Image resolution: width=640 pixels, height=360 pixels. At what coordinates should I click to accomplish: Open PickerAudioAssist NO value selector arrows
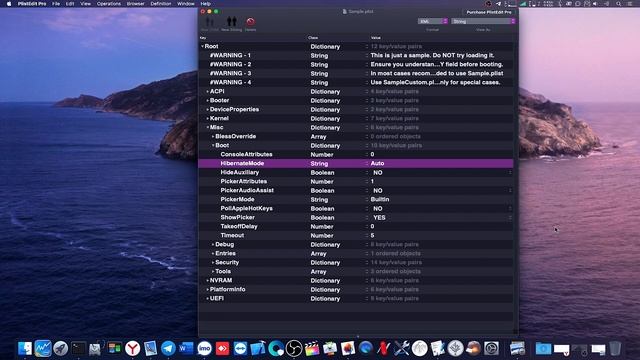510,191
